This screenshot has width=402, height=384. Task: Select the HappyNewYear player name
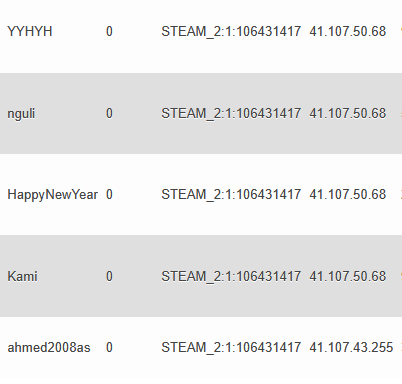[53, 195]
